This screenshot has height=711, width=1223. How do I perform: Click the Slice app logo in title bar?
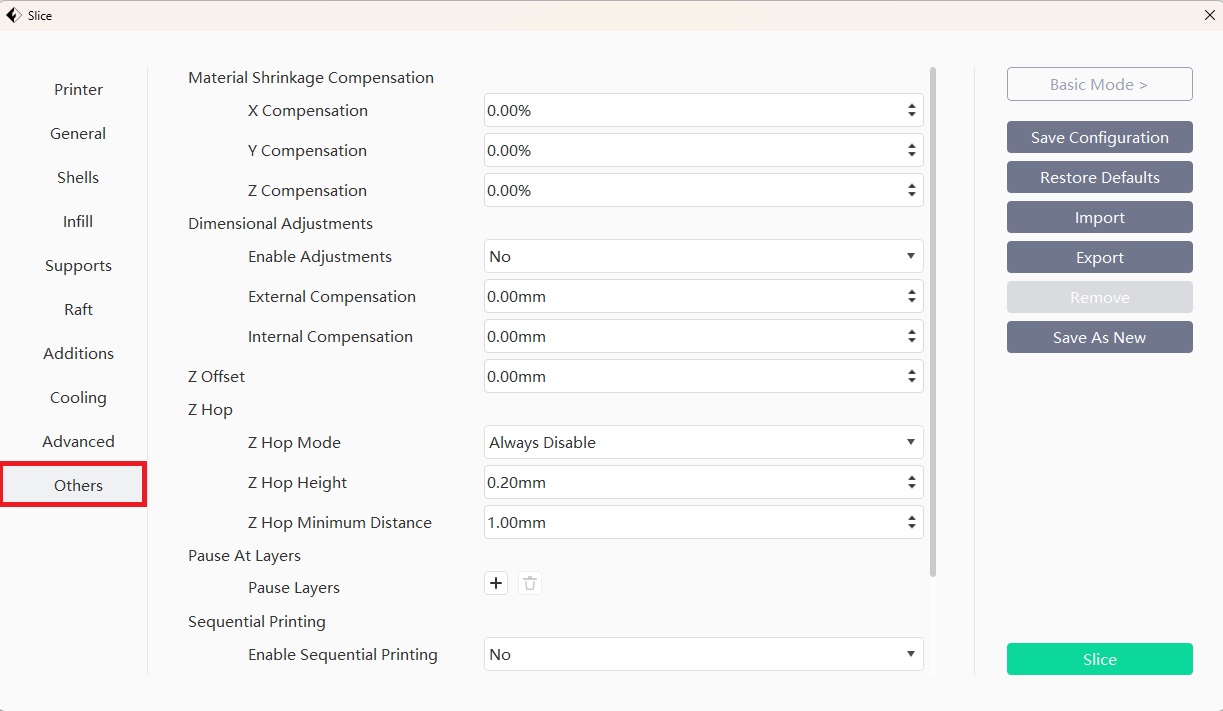tap(14, 15)
